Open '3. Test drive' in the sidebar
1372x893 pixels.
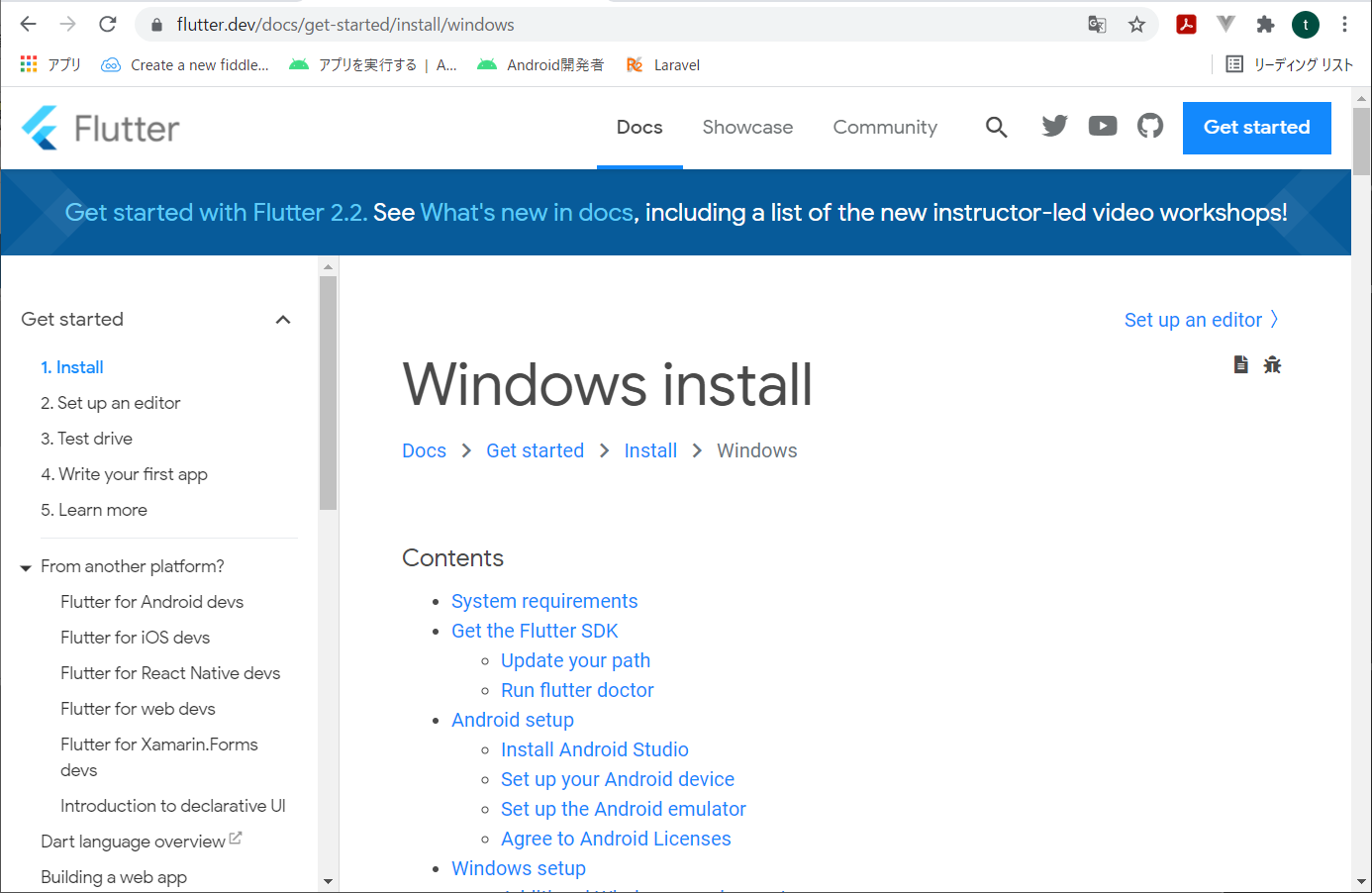[x=86, y=439]
